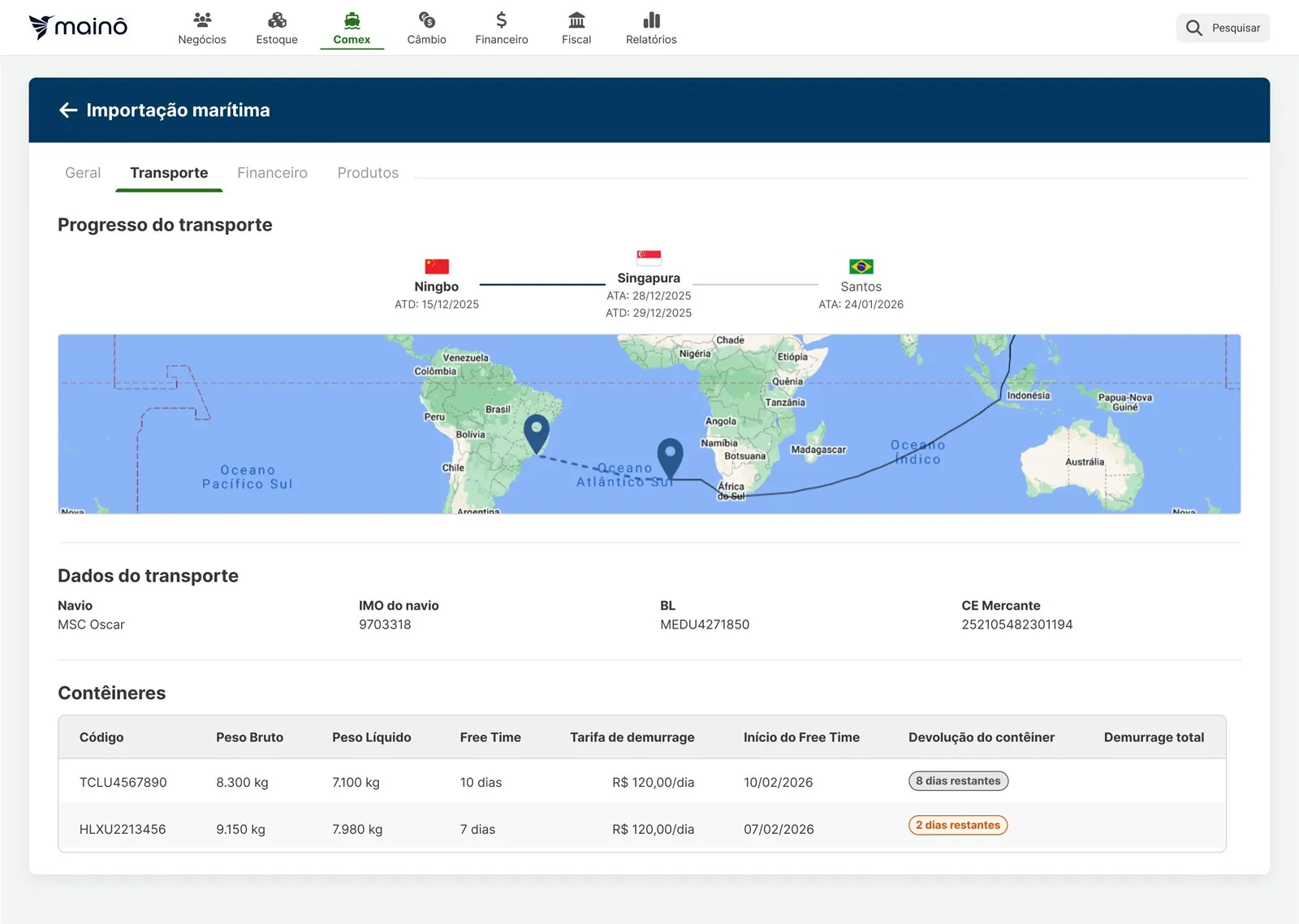Screen dimensions: 1299x924
Task: Click the Free Time column header
Action: (x=490, y=737)
